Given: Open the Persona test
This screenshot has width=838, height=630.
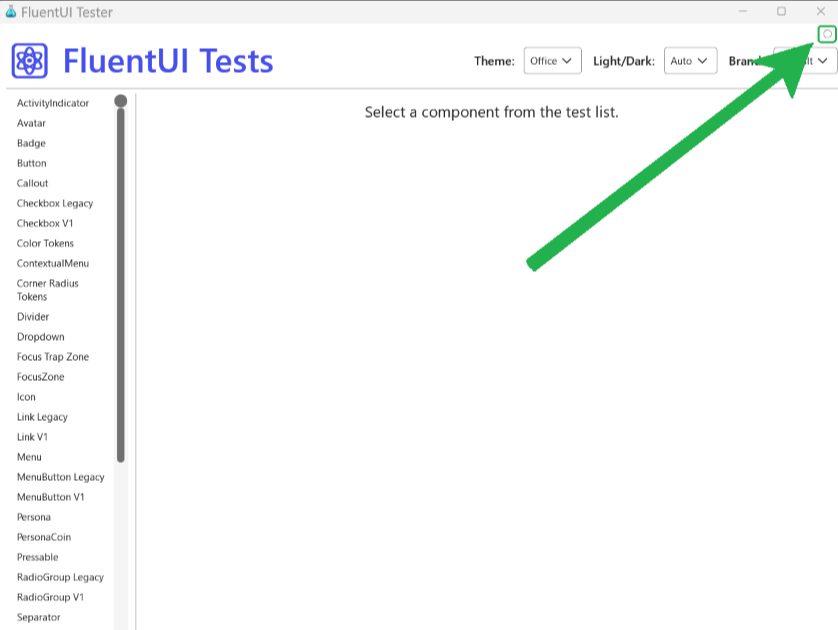Looking at the screenshot, I should tap(34, 517).
